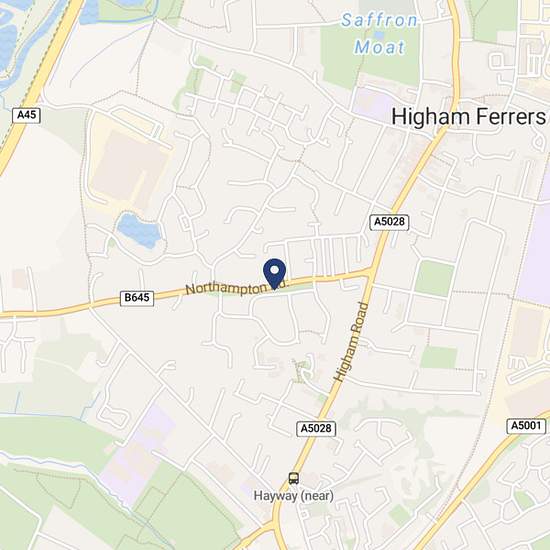Click the blue pond west of the pin
The image size is (550, 550).
click(x=139, y=230)
